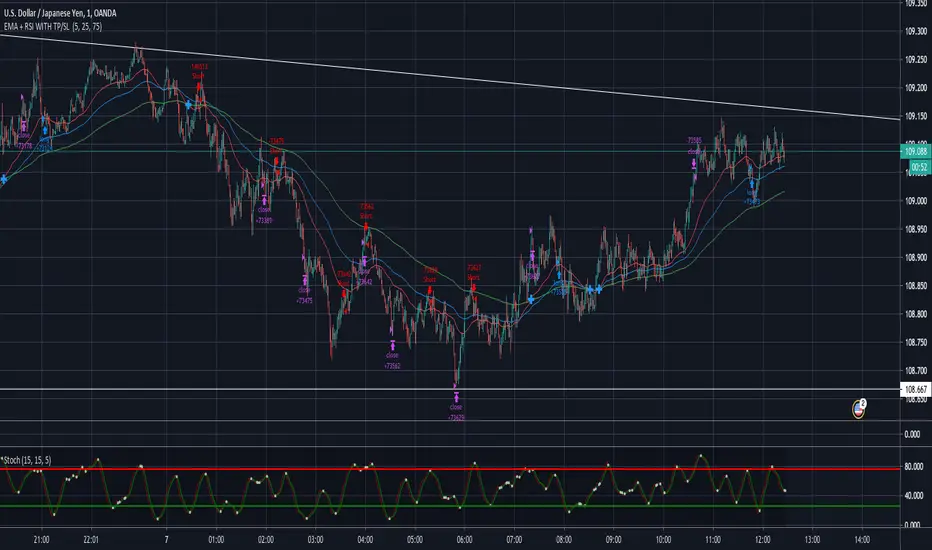The height and width of the screenshot is (550, 932).
Task: Click the 108.667 horizontal line price label
Action: (x=916, y=389)
